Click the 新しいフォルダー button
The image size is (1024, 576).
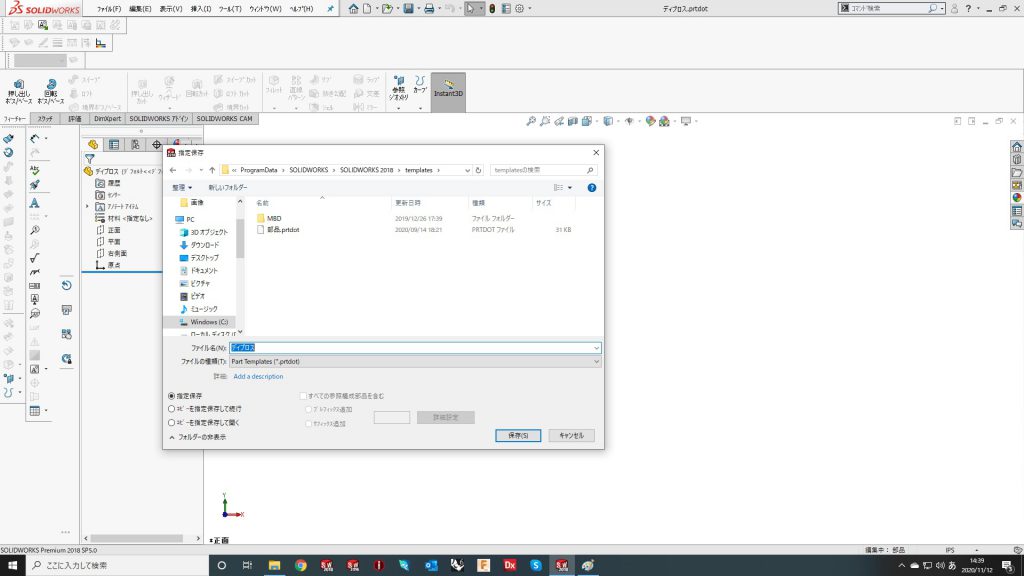point(227,187)
